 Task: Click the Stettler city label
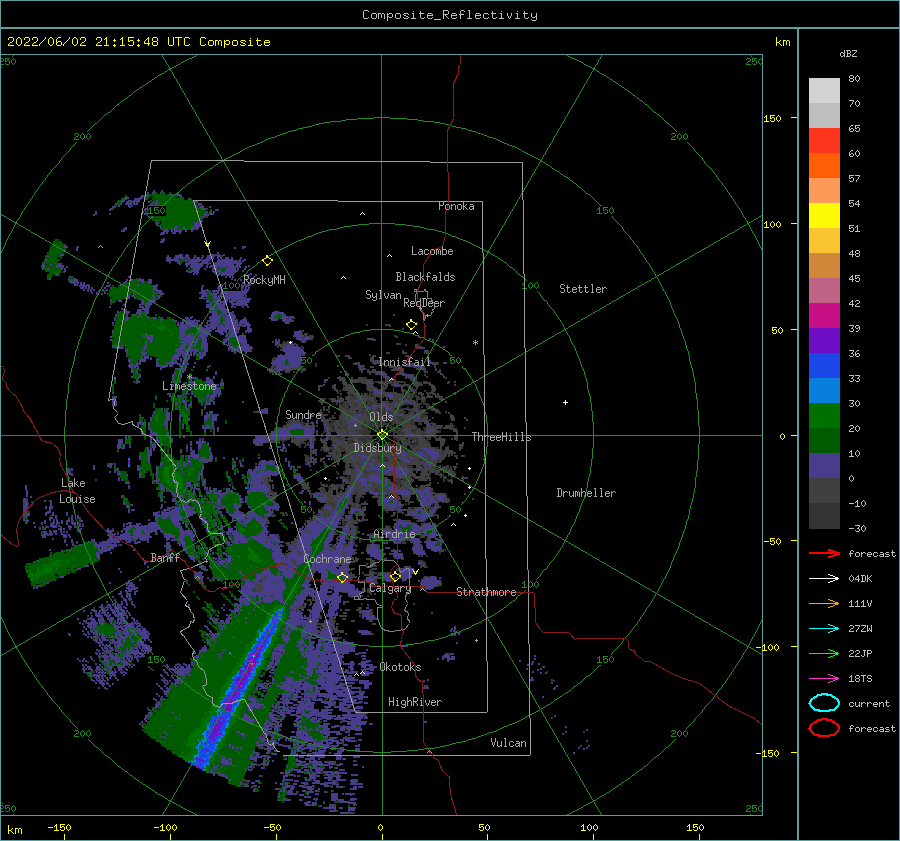click(583, 289)
